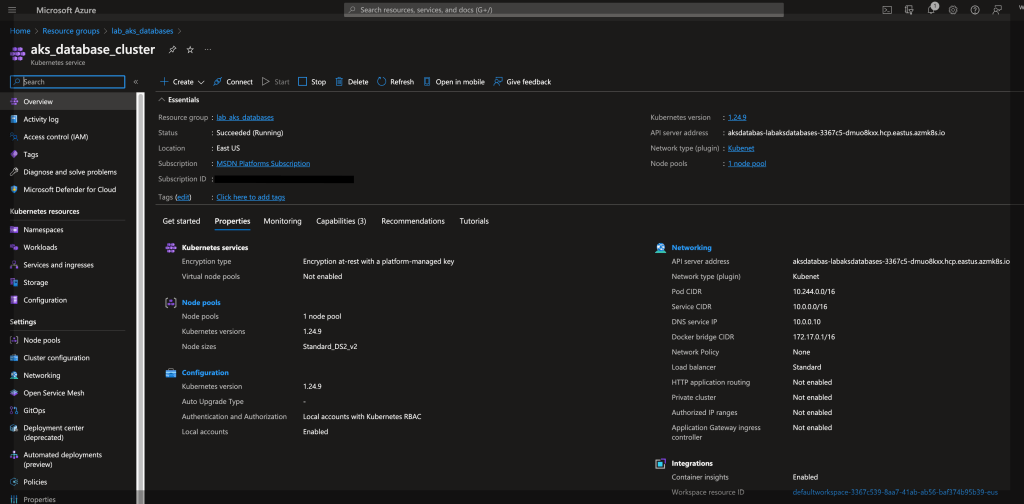The width and height of the screenshot is (1024, 504).
Task: Click the Refresh toolbar button
Action: (x=395, y=82)
